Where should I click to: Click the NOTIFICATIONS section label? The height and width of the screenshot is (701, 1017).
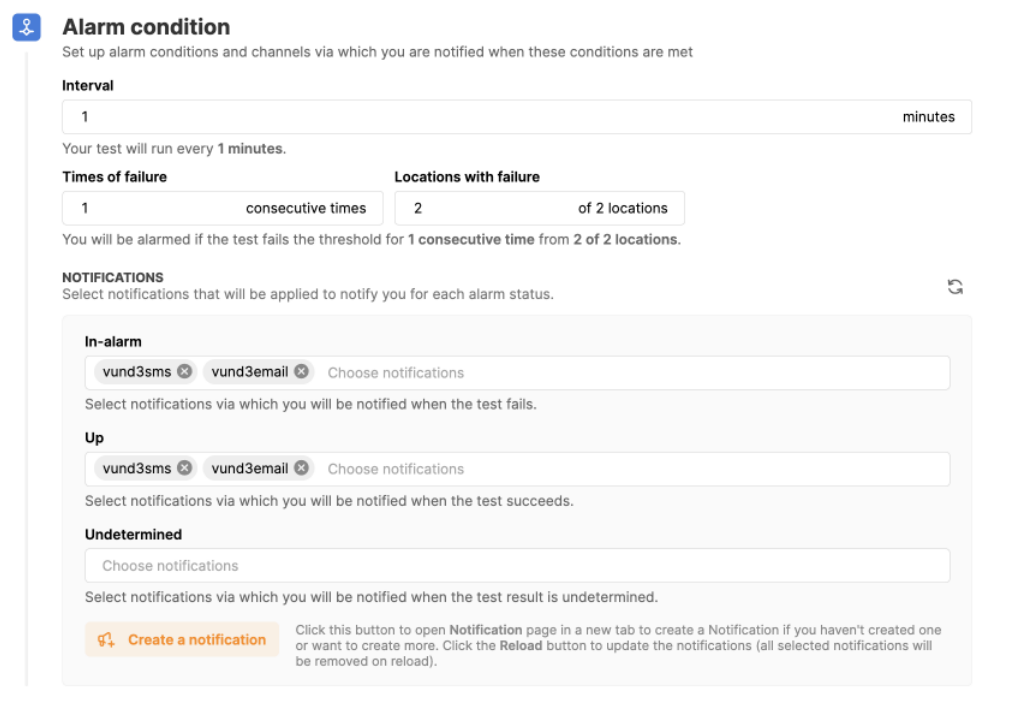click(x=112, y=277)
